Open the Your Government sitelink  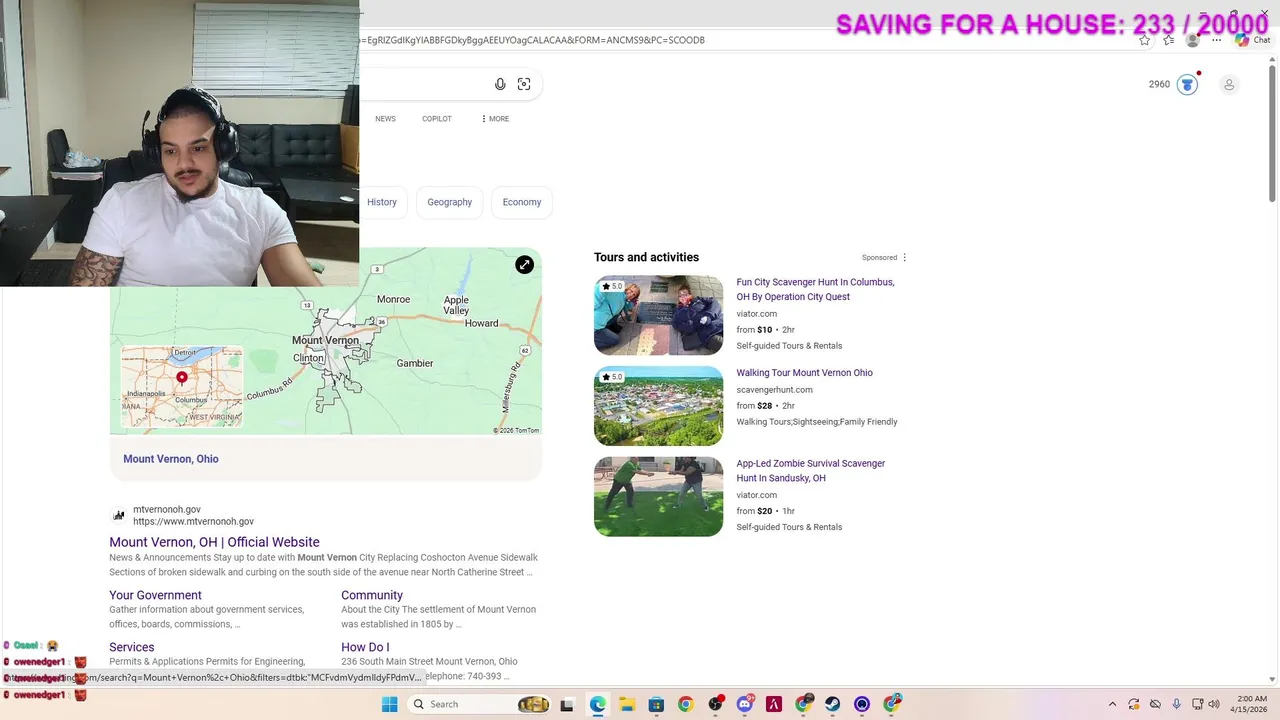tap(155, 595)
